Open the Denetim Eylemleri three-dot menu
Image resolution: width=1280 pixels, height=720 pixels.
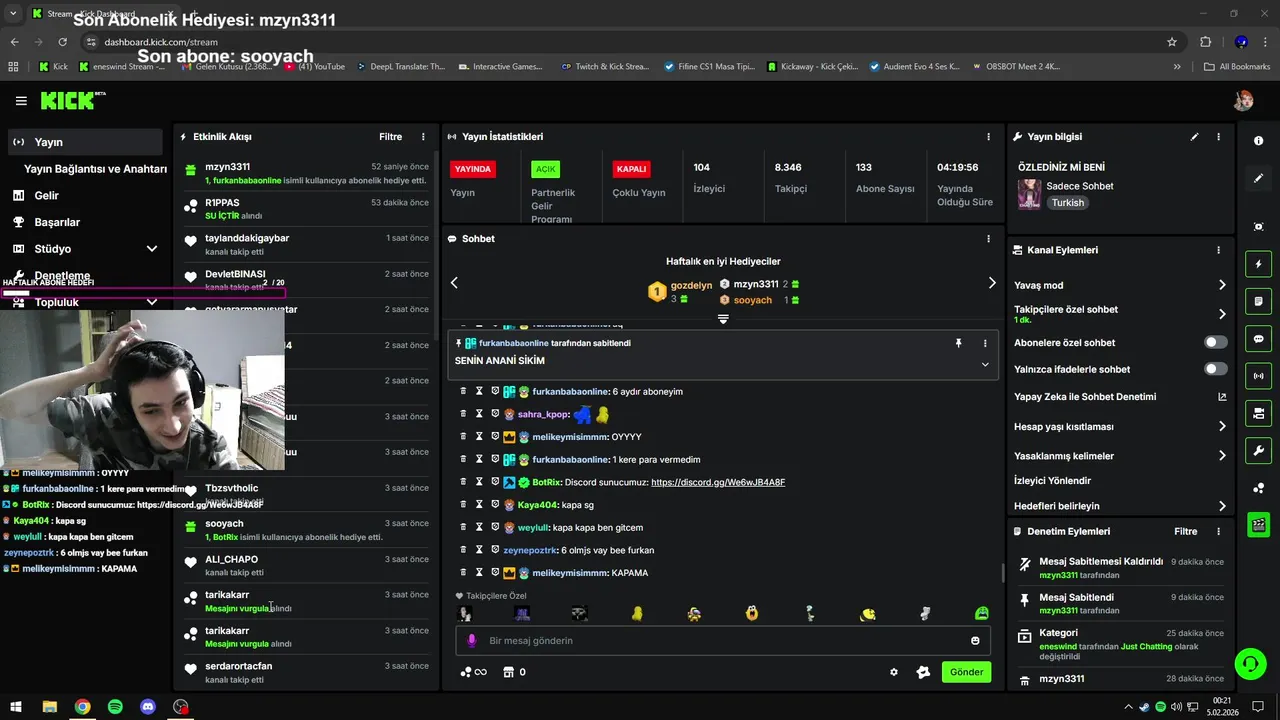click(1218, 532)
